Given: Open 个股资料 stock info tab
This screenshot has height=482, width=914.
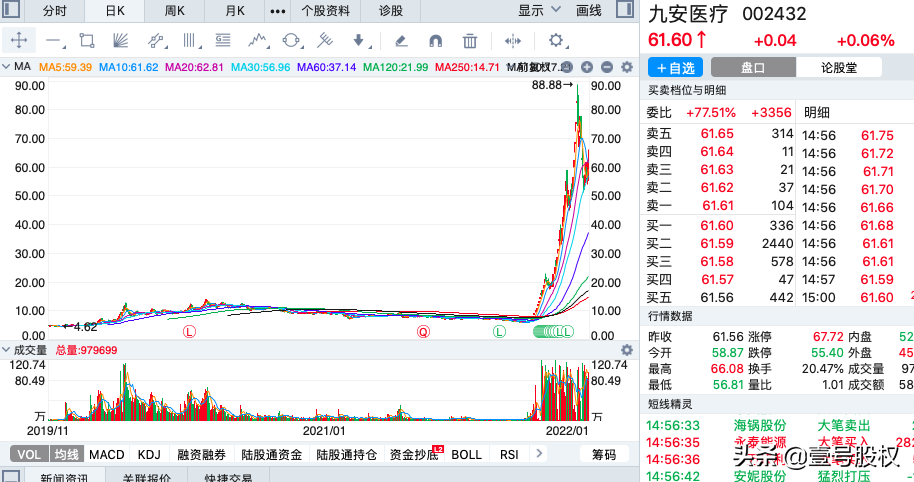Looking at the screenshot, I should coord(326,11).
